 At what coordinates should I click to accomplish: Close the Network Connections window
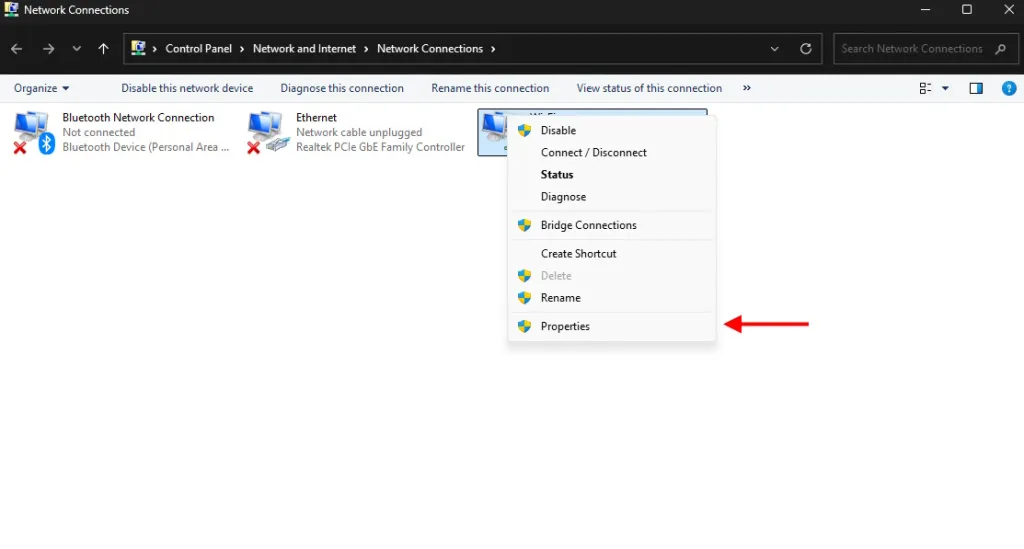coord(1009,10)
